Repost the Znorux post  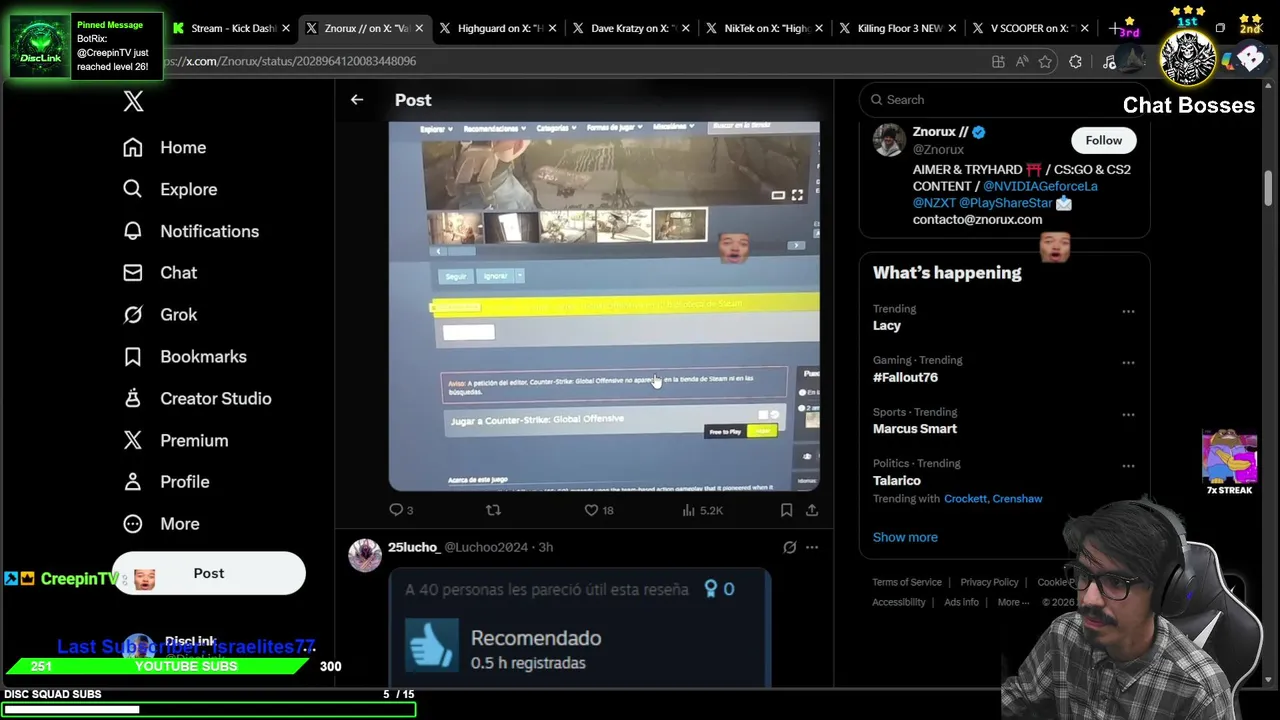coord(493,510)
